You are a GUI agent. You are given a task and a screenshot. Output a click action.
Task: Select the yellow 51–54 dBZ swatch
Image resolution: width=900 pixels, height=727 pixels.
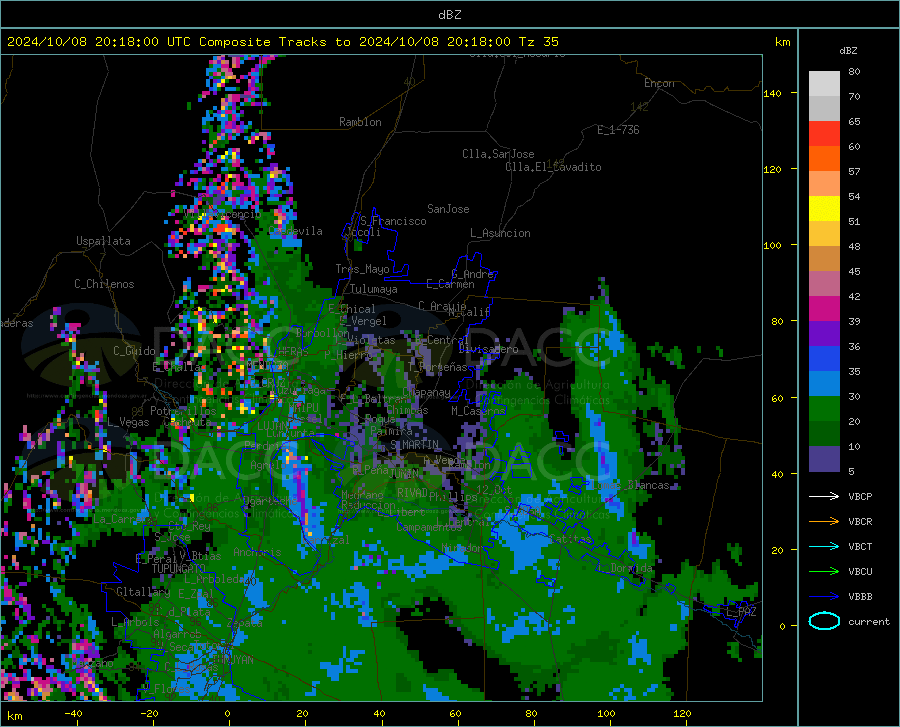824,209
